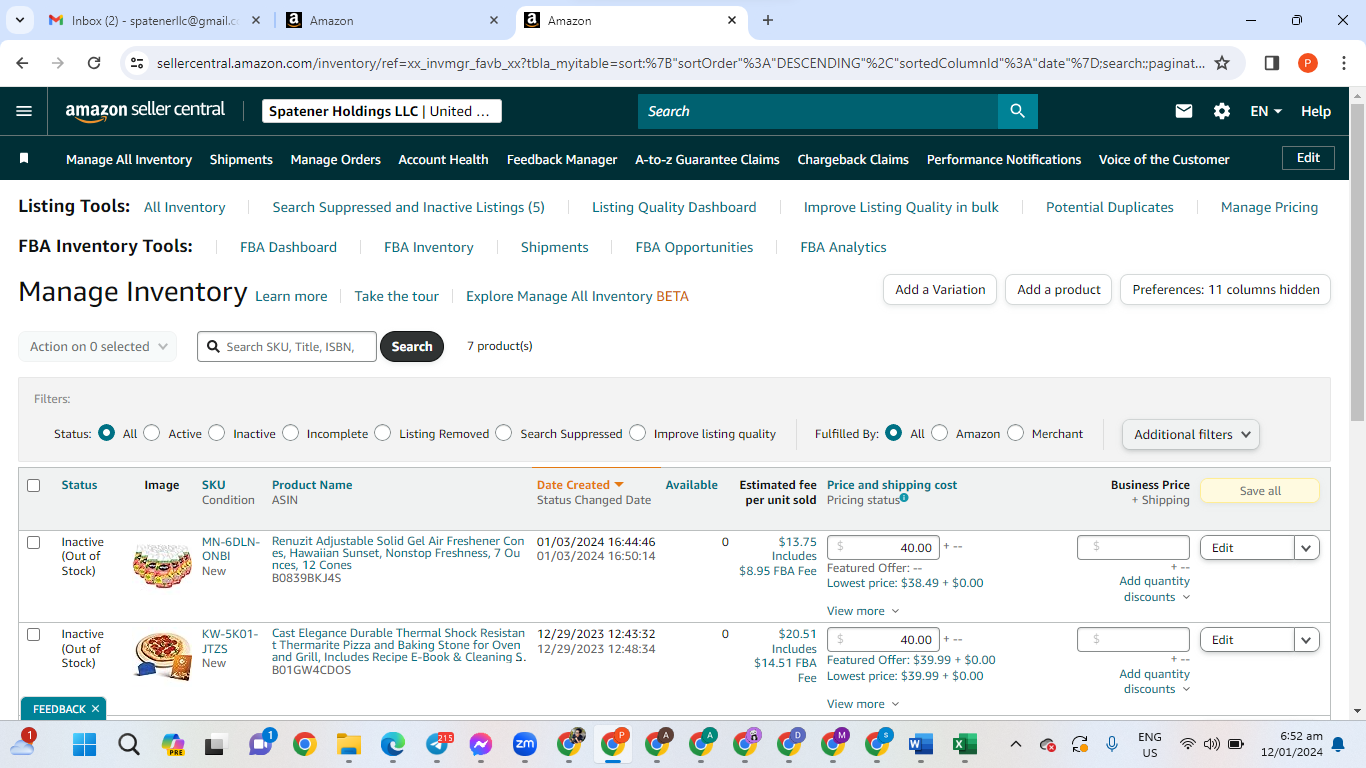Click the price field for the Renuzit listing
The width and height of the screenshot is (1366, 768).
(x=883, y=548)
